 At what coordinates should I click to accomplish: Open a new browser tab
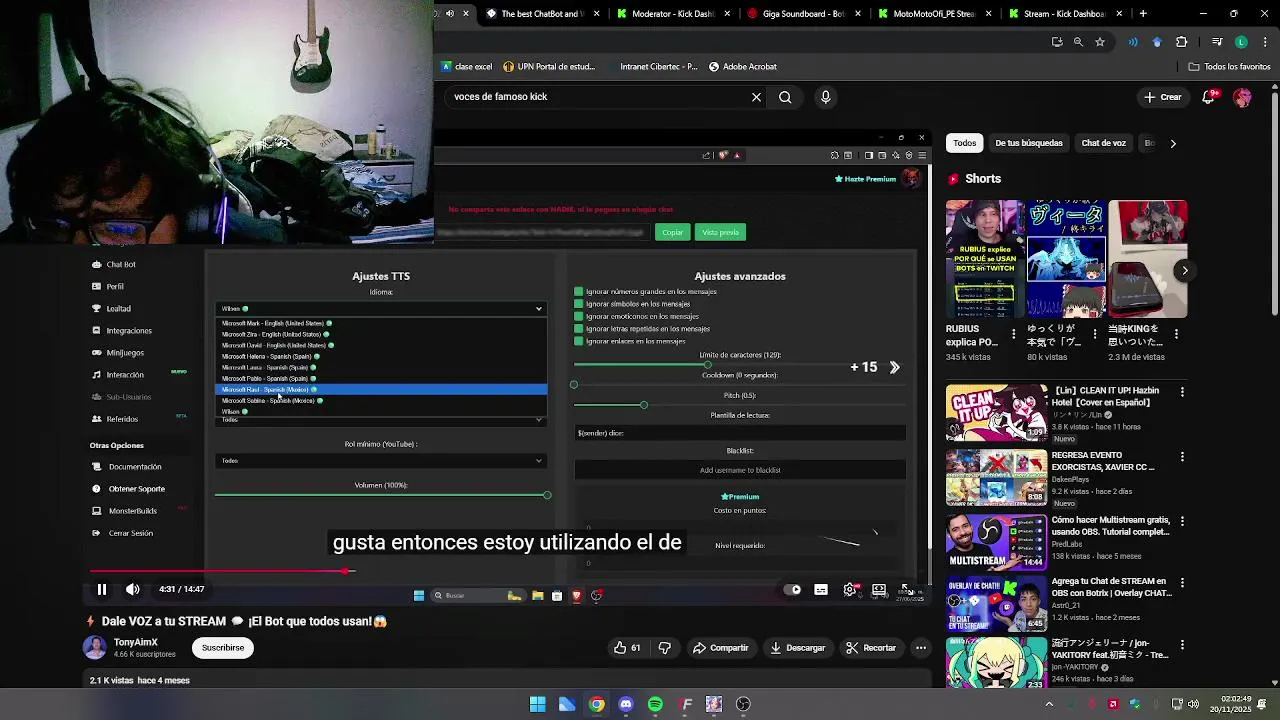(1143, 14)
